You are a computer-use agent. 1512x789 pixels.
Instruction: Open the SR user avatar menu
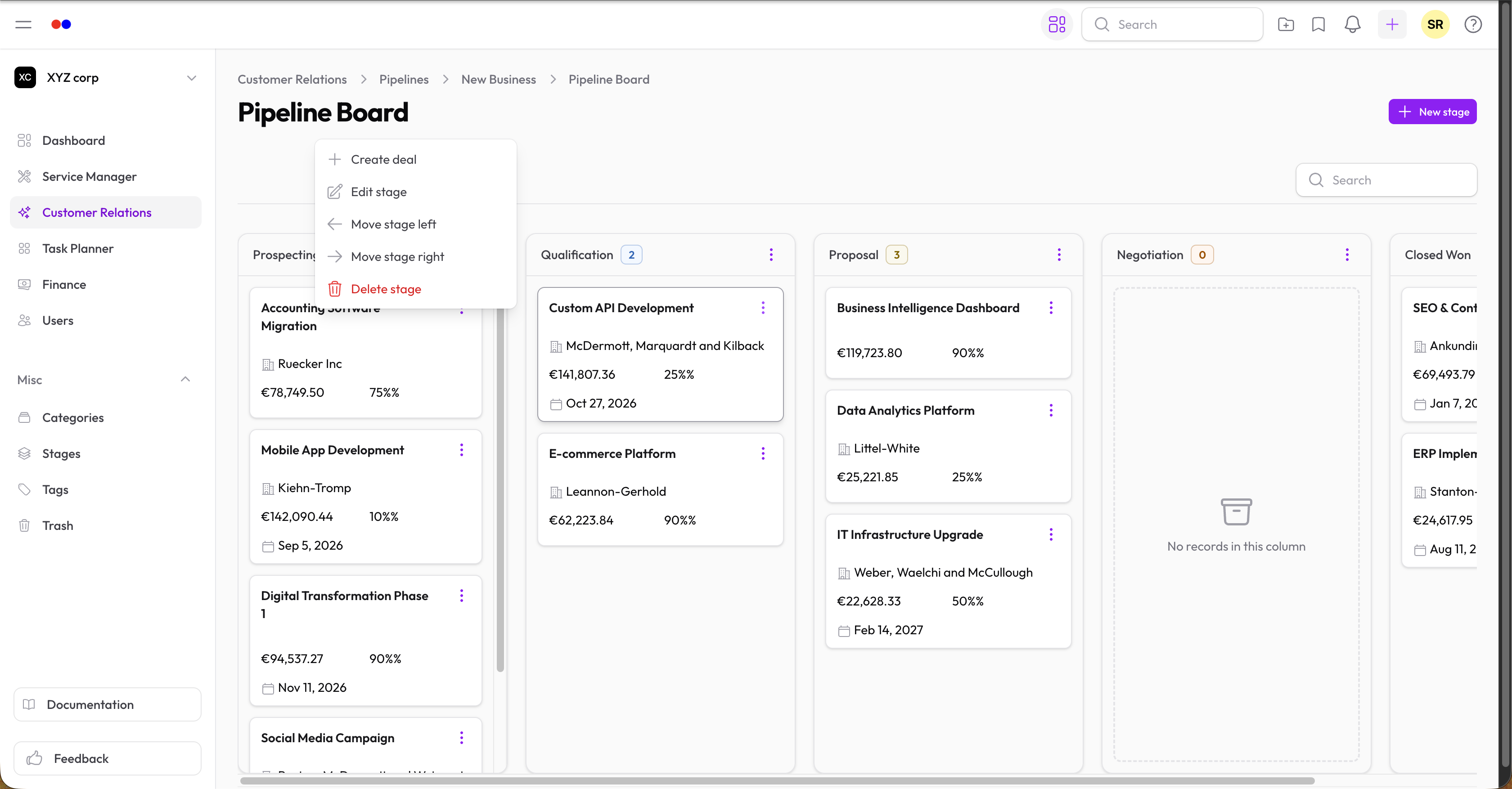point(1435,25)
